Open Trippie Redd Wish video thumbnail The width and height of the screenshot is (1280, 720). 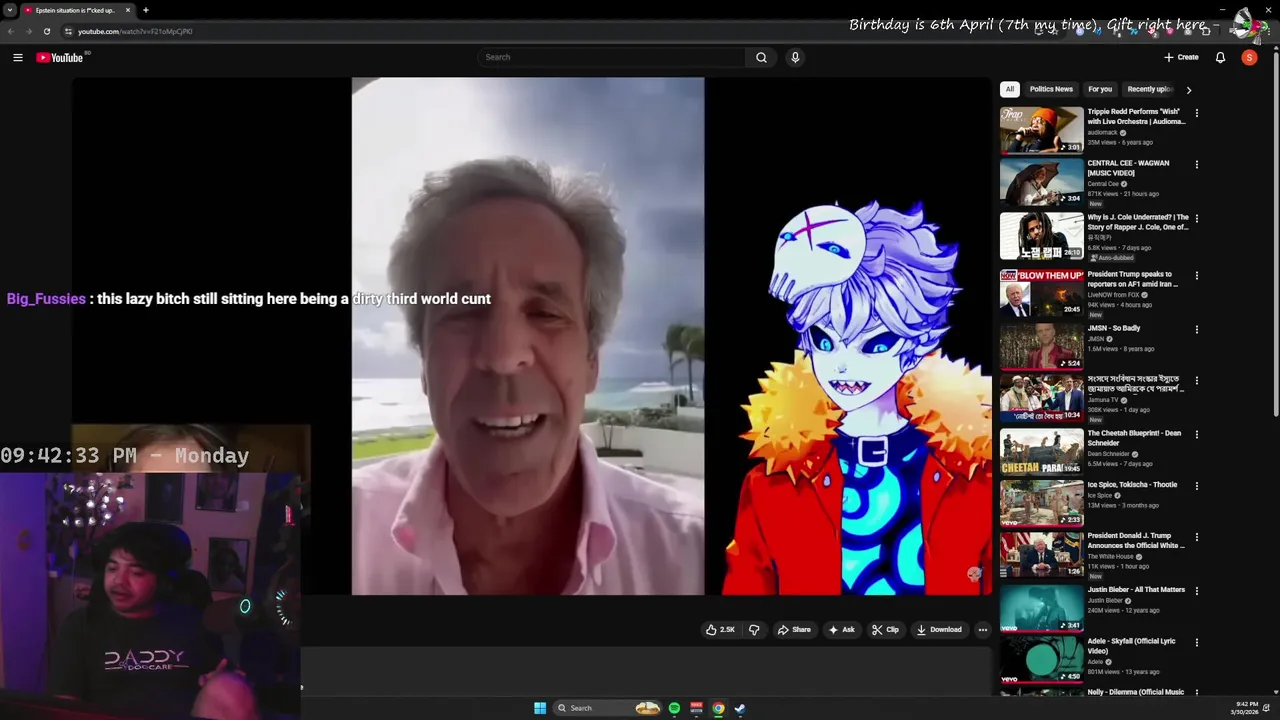pyautogui.click(x=1042, y=130)
